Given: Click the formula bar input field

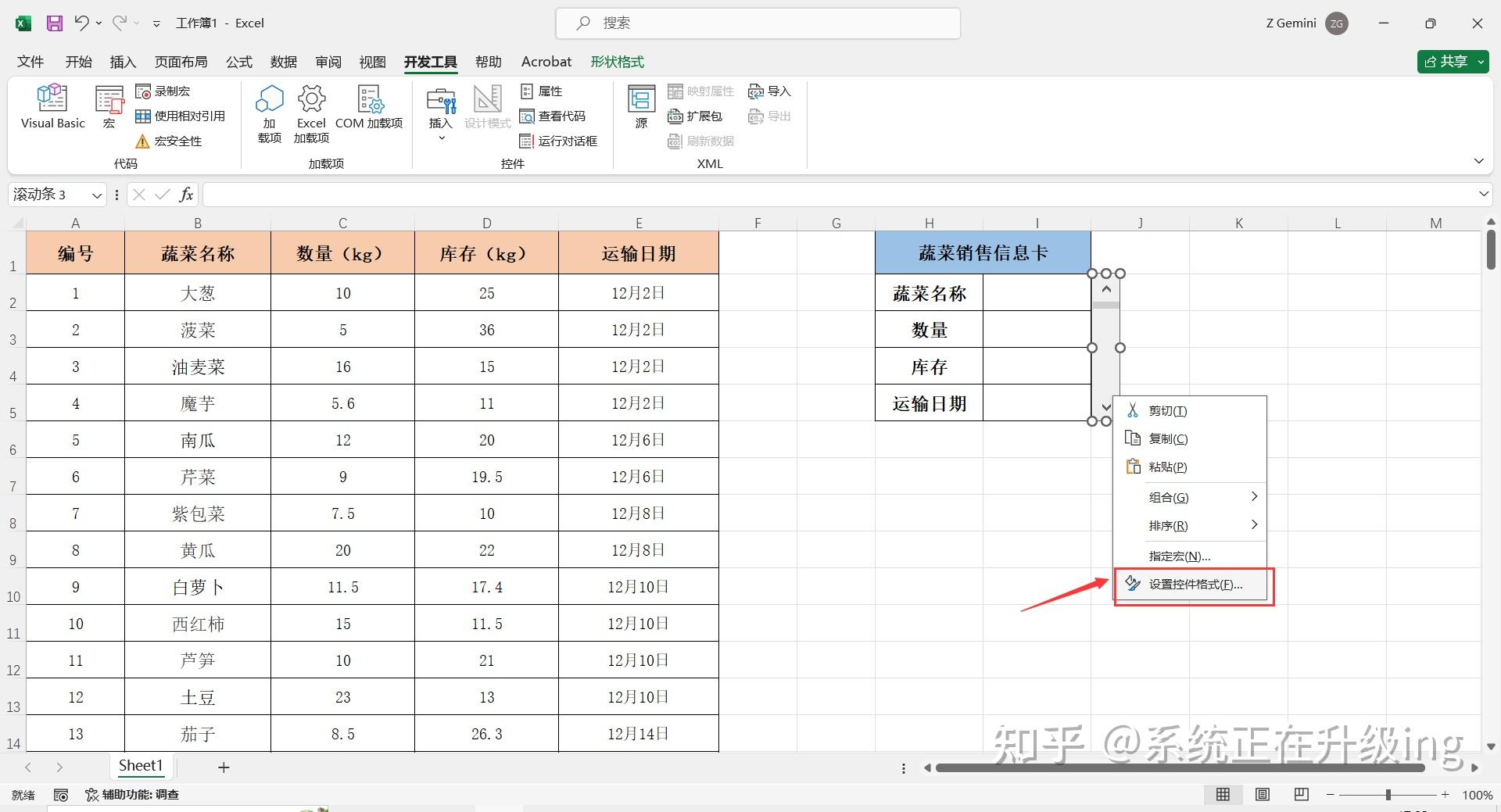Looking at the screenshot, I should [x=839, y=195].
